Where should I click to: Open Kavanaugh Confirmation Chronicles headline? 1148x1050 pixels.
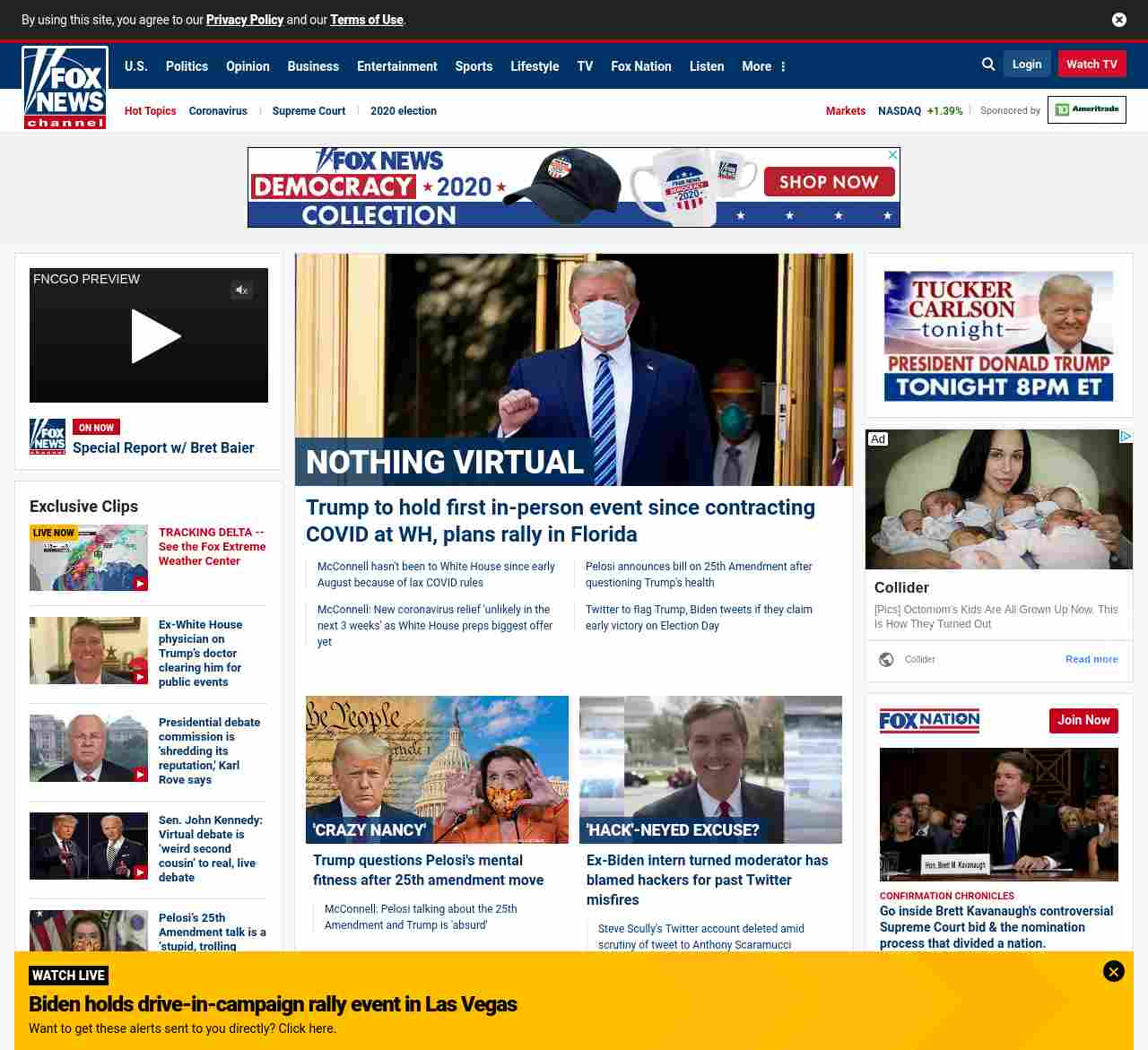pyautogui.click(x=996, y=927)
